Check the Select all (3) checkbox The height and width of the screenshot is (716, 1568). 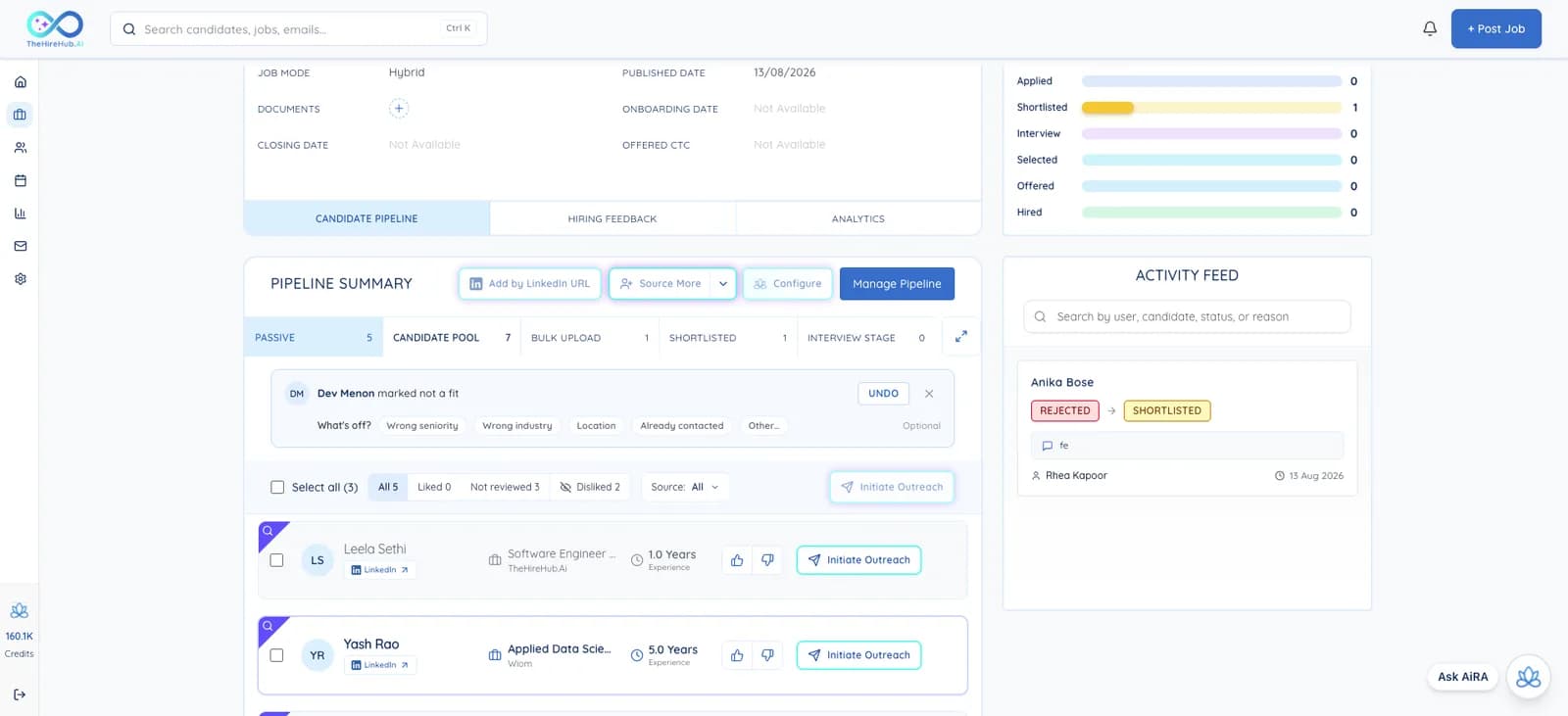click(277, 487)
